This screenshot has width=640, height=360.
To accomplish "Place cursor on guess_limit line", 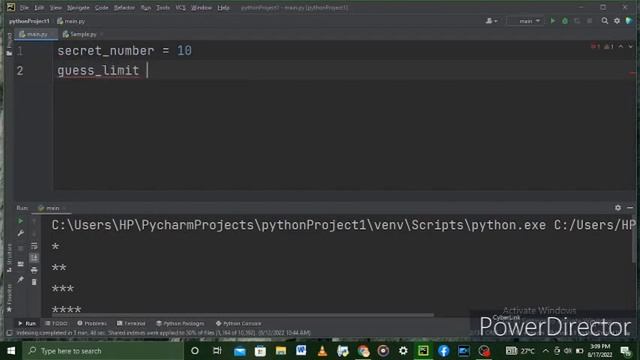I will tap(98, 71).
